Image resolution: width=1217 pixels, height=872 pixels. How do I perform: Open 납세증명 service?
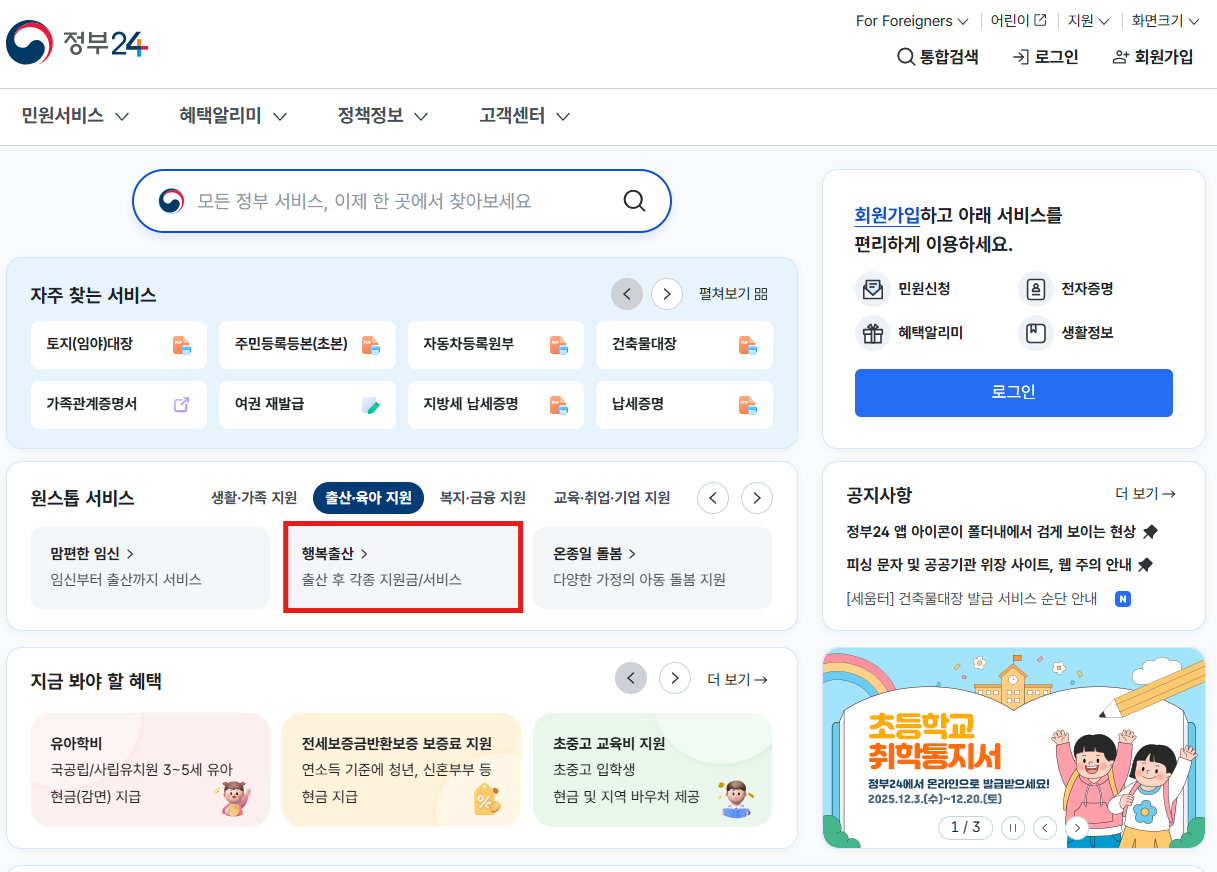coord(684,405)
